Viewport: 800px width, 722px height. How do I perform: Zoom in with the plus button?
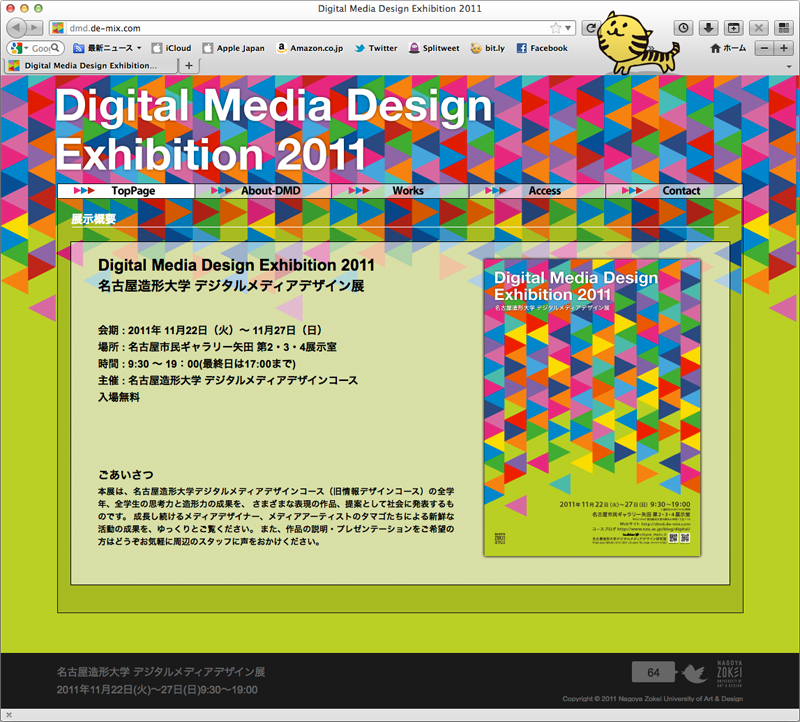783,48
